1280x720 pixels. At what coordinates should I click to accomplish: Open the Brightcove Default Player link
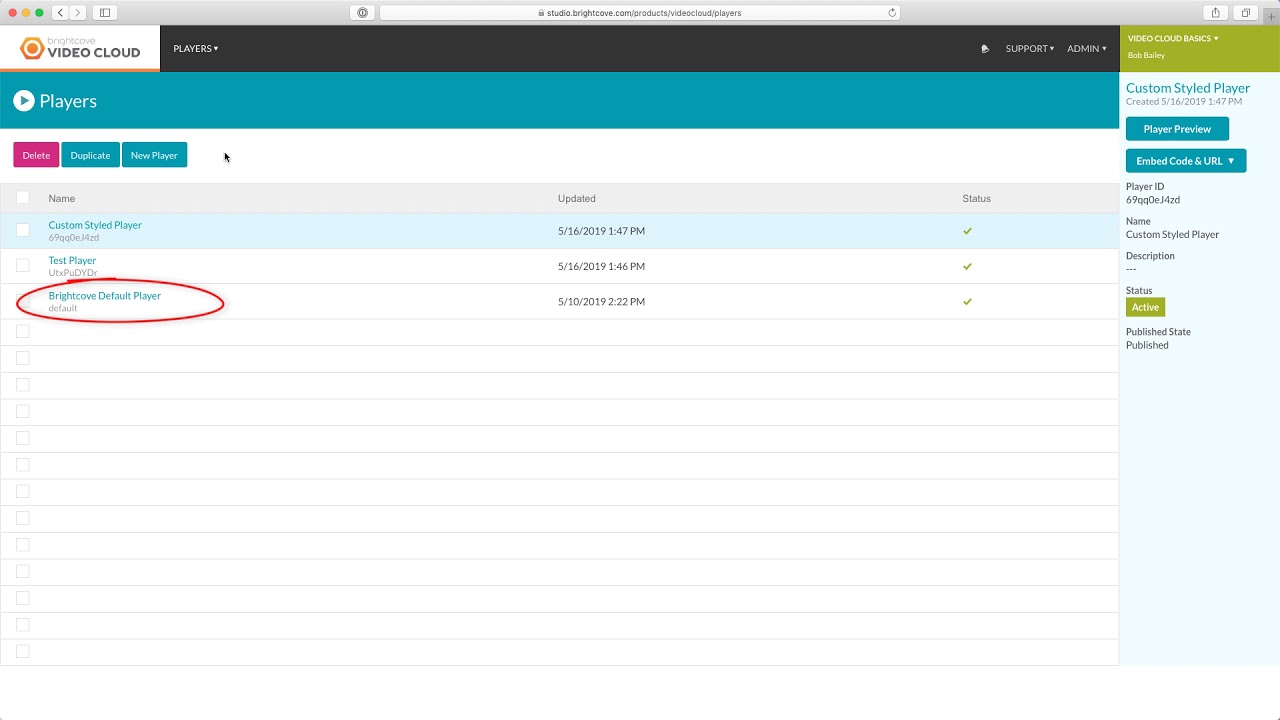pyautogui.click(x=105, y=296)
